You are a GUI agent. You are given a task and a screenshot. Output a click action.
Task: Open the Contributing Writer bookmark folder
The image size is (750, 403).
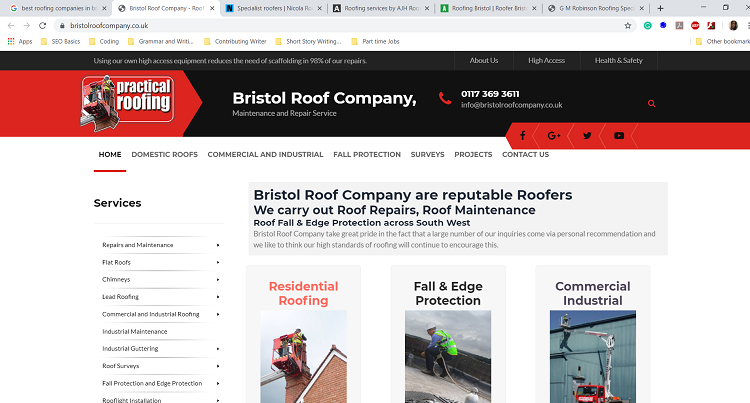[235, 42]
